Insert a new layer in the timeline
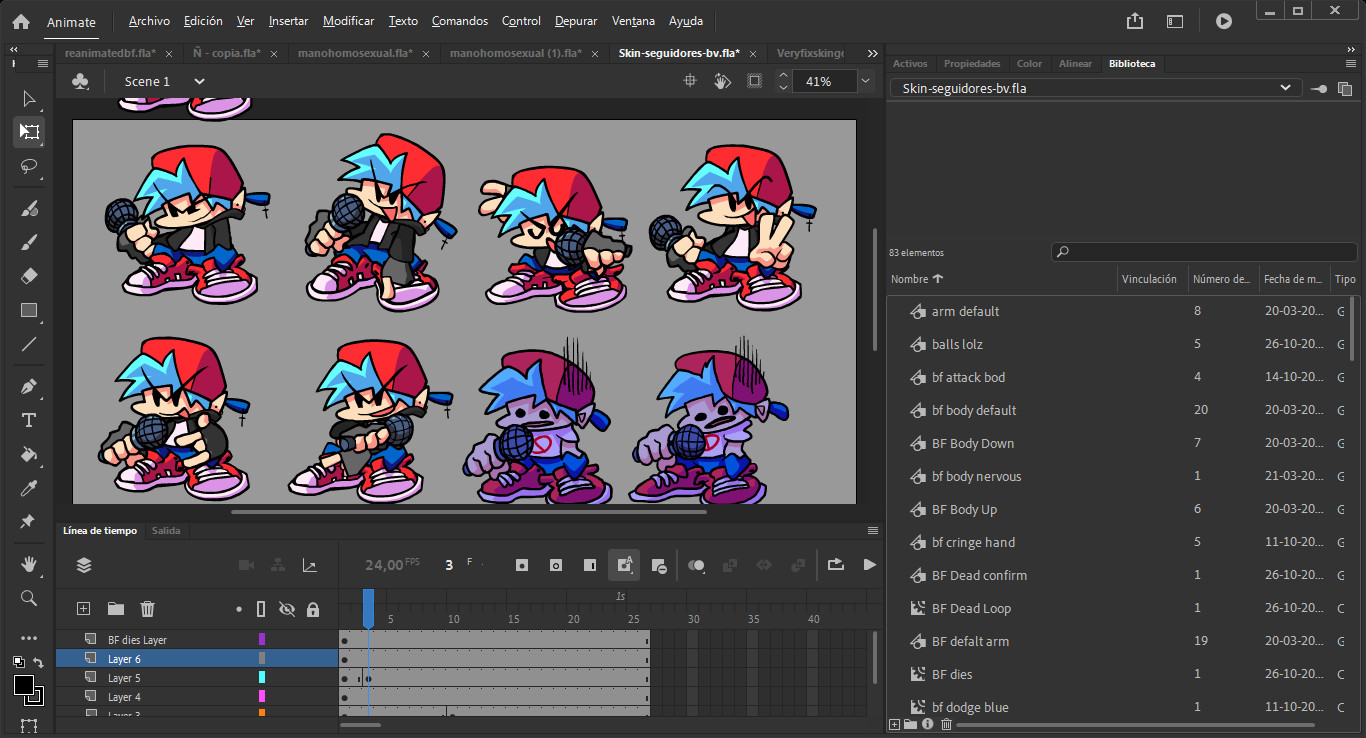 [x=83, y=608]
